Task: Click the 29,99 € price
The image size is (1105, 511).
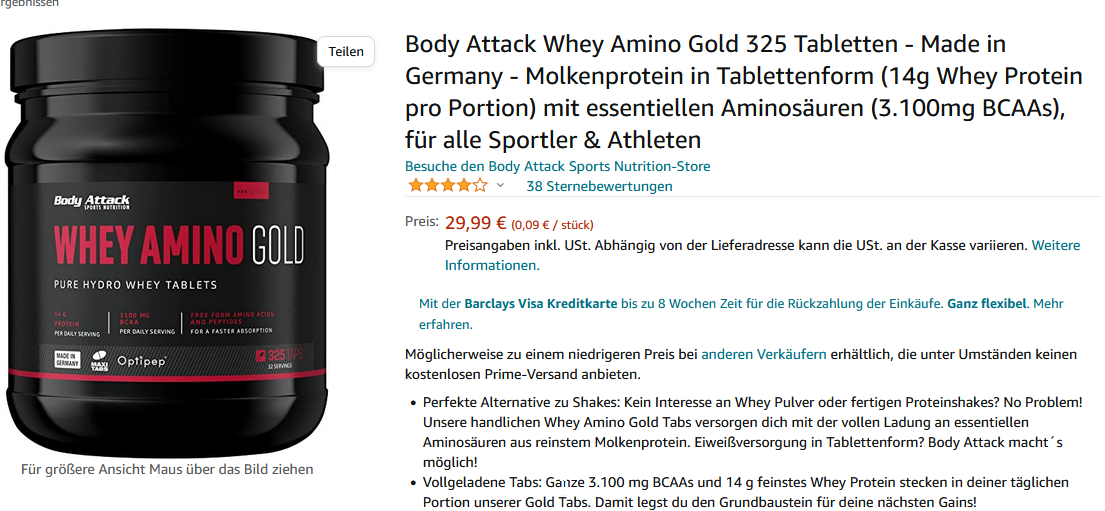Action: (x=476, y=223)
